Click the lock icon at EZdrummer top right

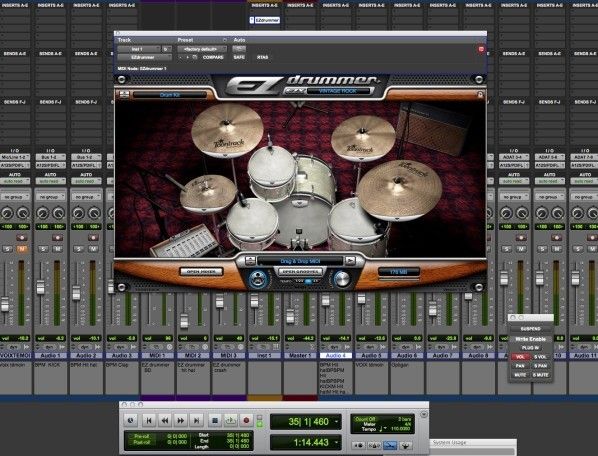[480, 94]
